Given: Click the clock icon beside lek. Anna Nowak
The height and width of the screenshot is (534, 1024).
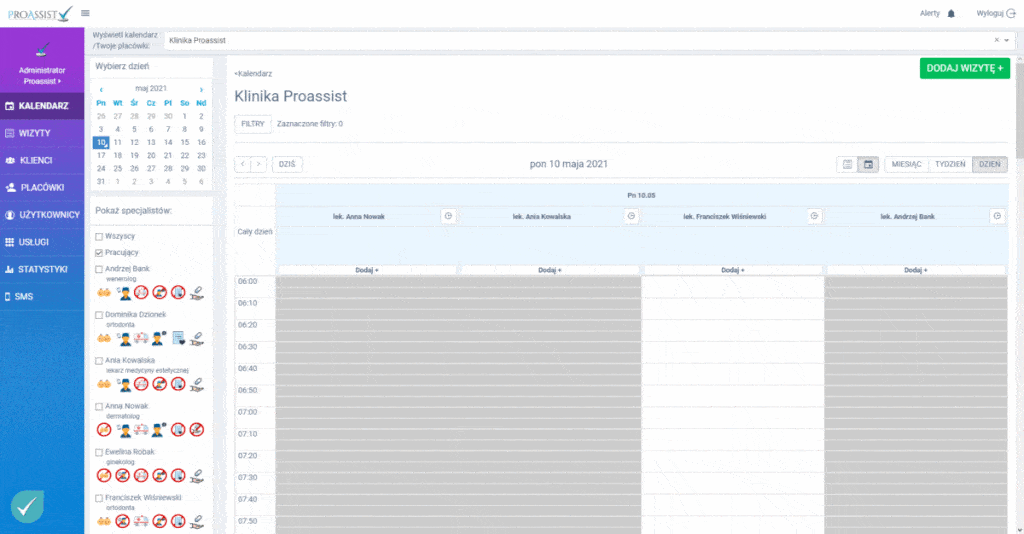Looking at the screenshot, I should [448, 216].
